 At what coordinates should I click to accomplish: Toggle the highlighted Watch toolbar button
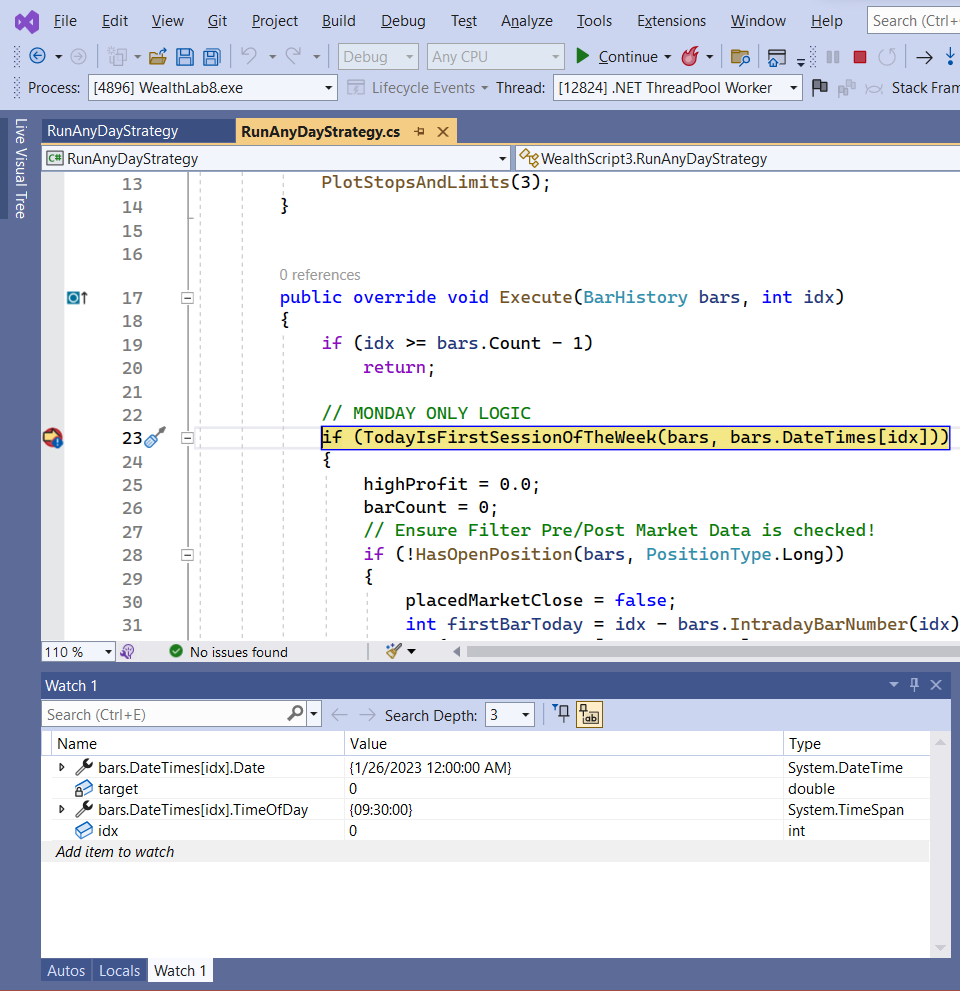(x=590, y=715)
